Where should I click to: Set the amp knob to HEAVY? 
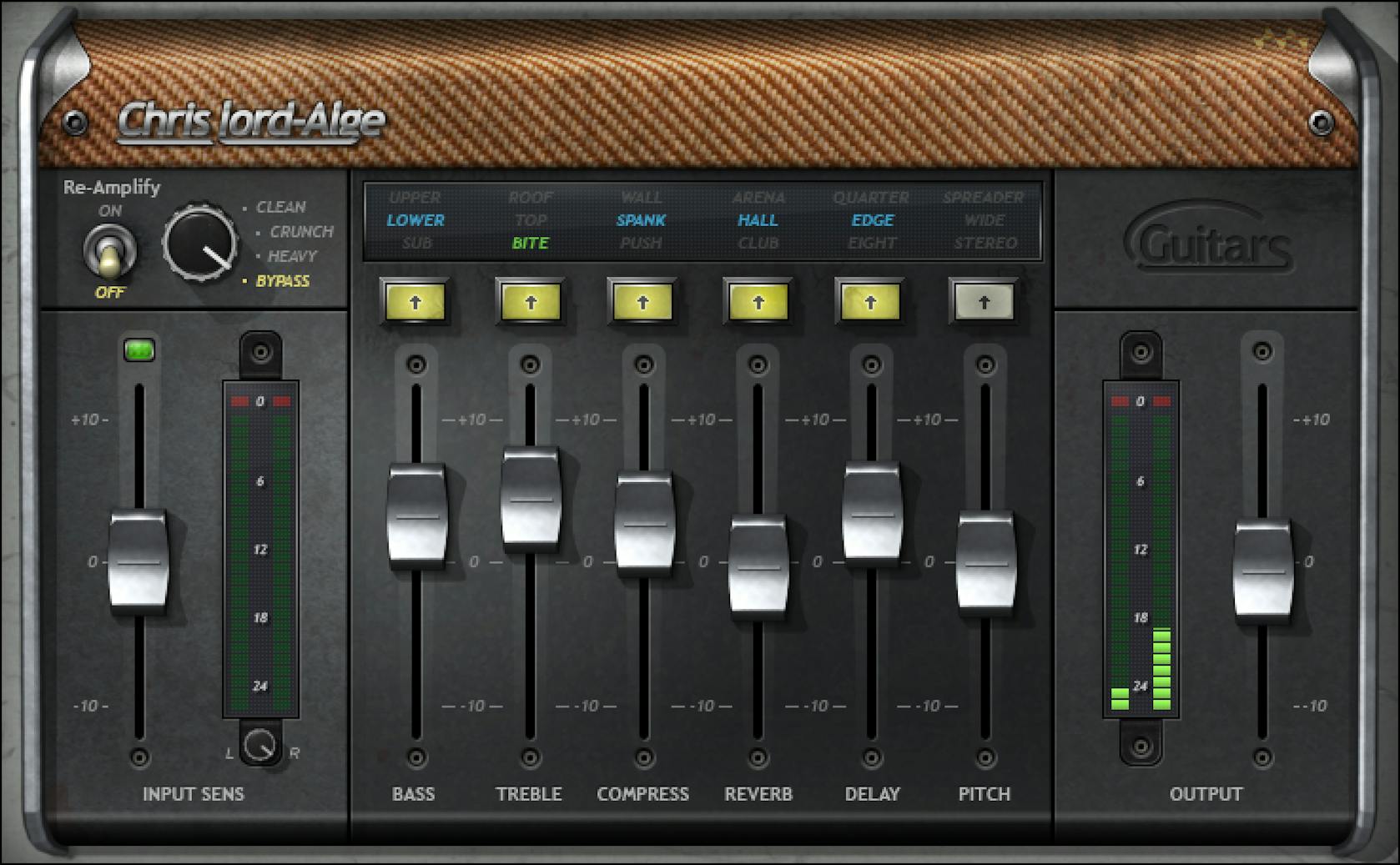(295, 257)
